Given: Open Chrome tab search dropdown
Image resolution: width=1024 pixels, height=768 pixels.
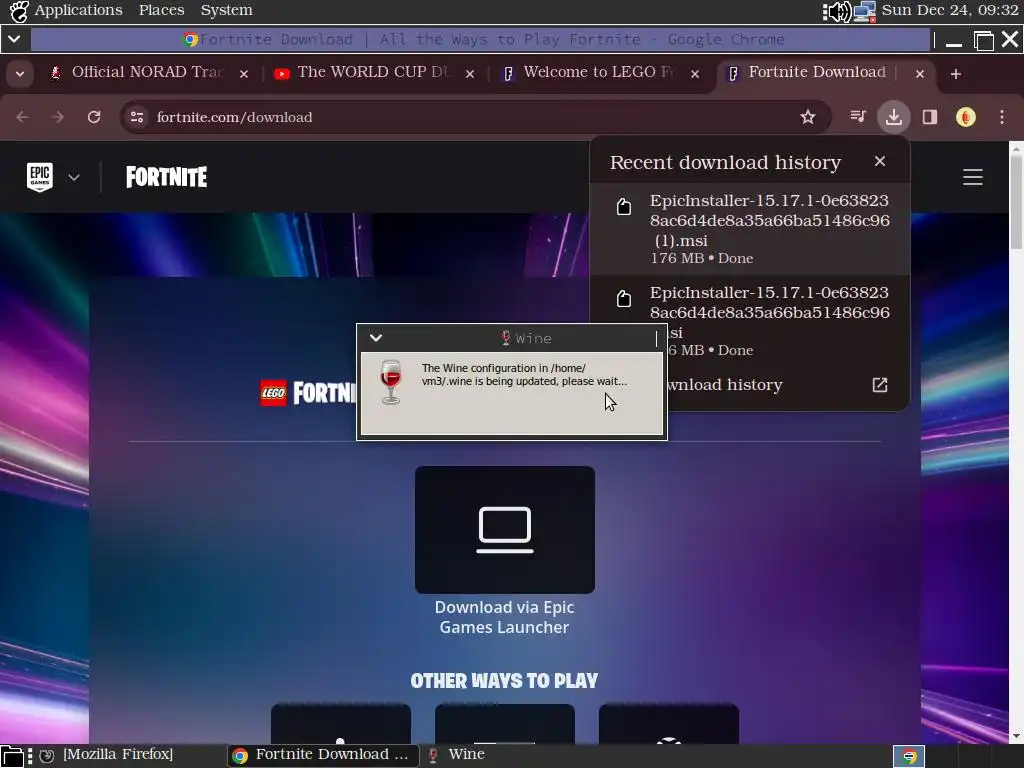Looking at the screenshot, I should click(20, 74).
